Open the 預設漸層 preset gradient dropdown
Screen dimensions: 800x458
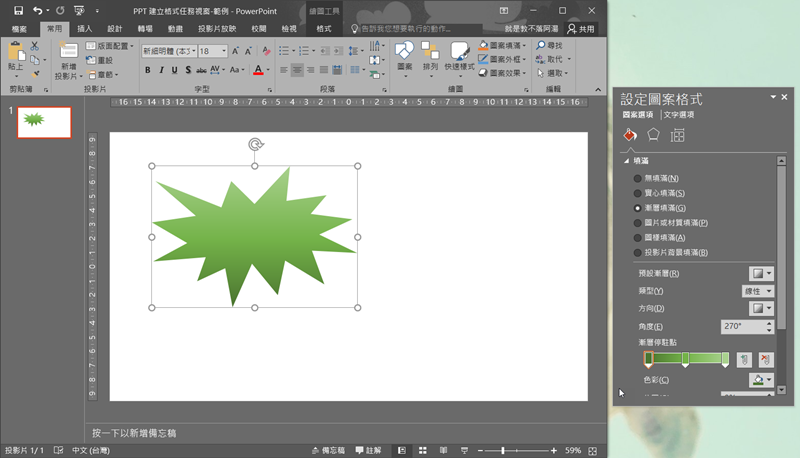[761, 273]
